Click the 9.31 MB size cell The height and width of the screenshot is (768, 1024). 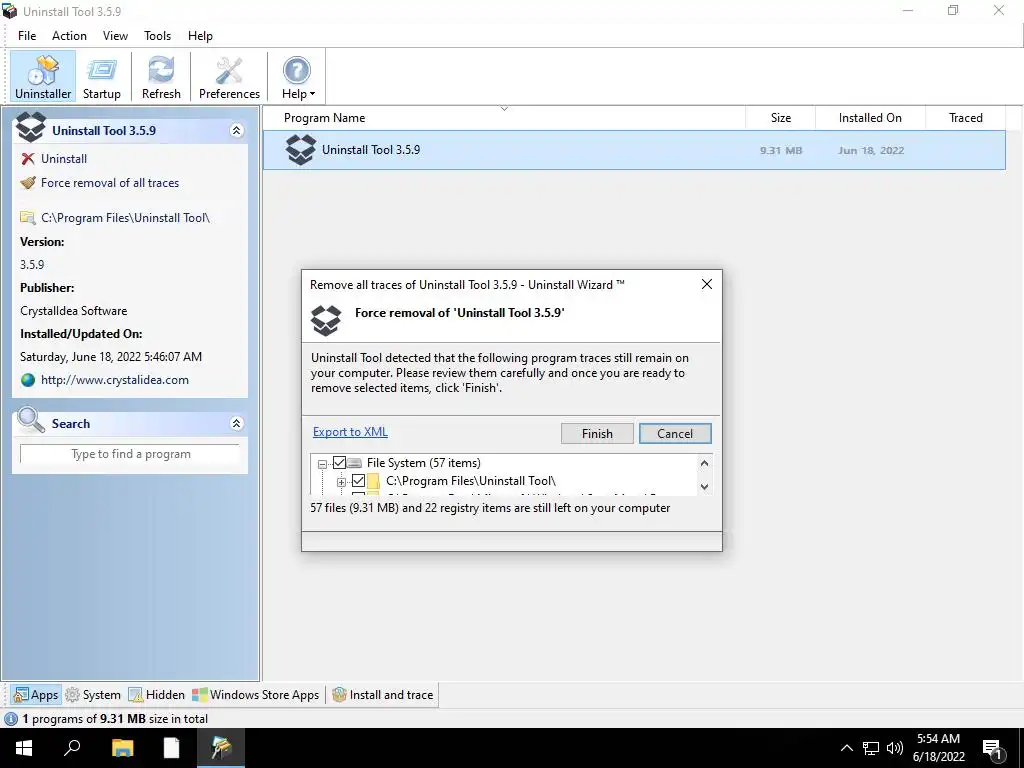(780, 151)
